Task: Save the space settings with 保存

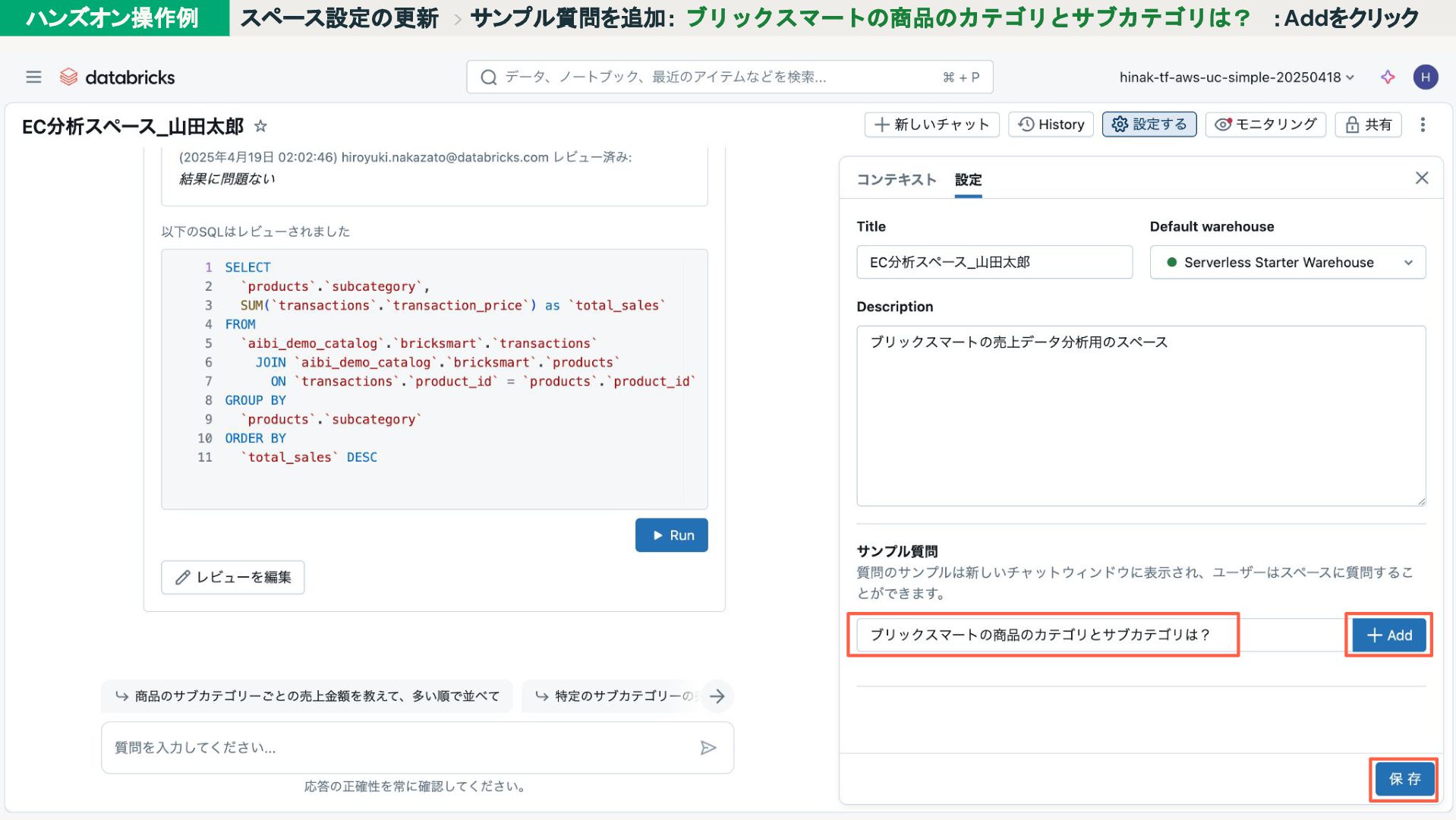Action: point(1404,779)
